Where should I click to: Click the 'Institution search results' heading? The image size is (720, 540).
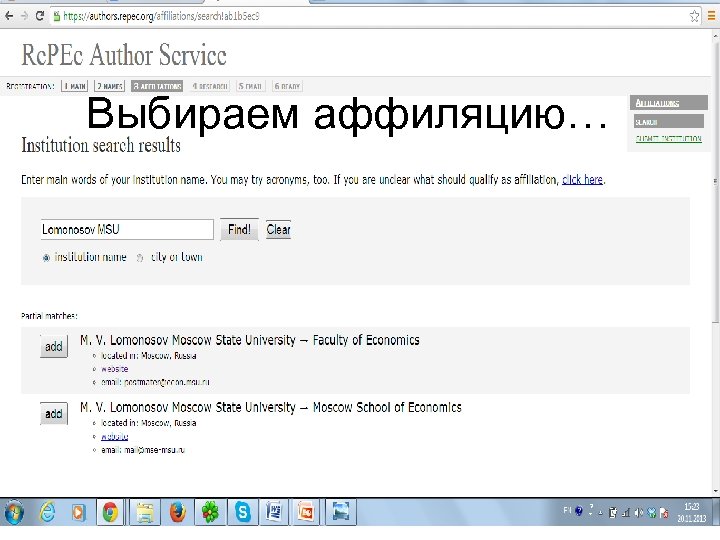click(101, 146)
